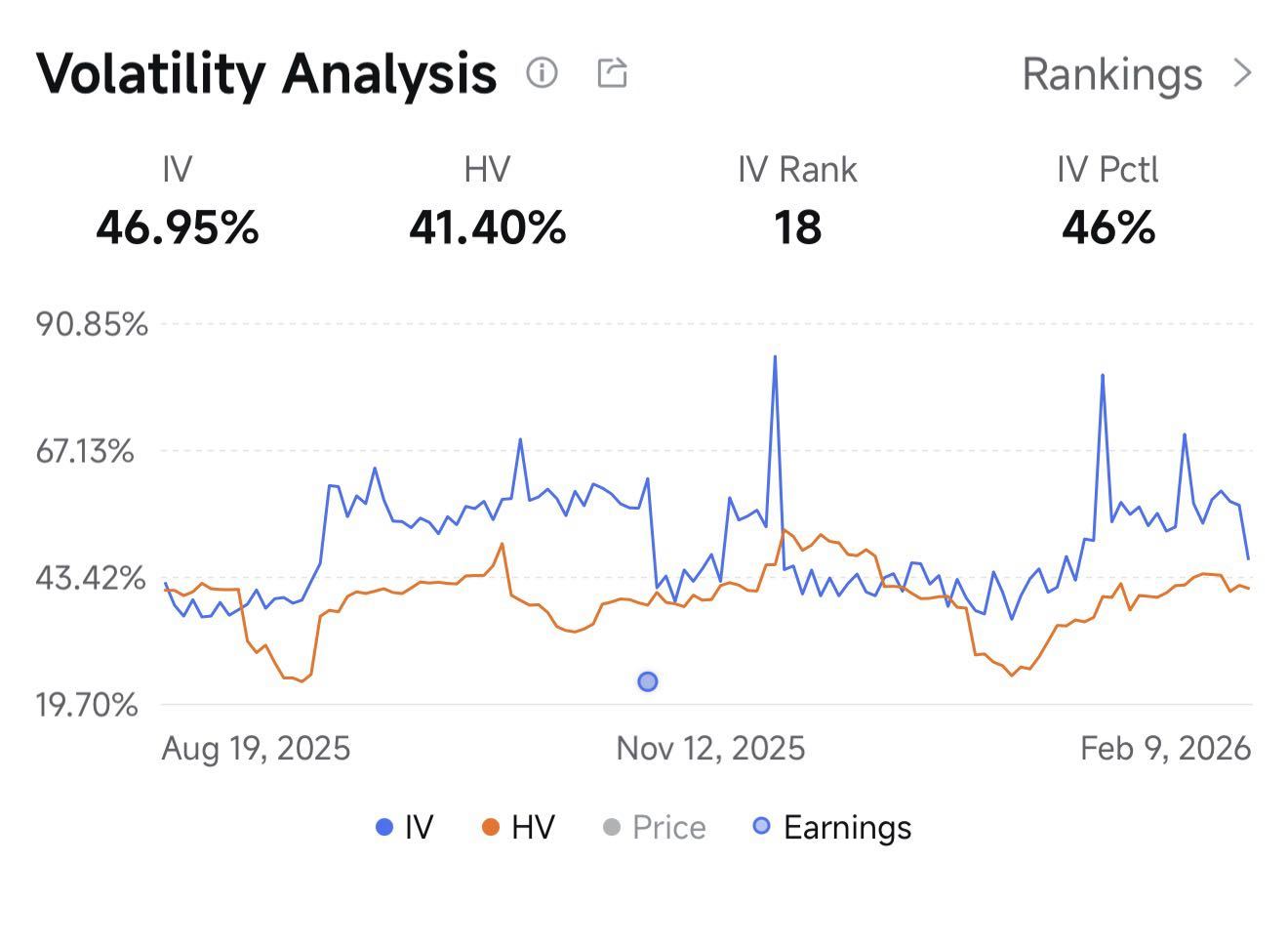Click the blue IV legend dot
This screenshot has height=944, width=1288.
[384, 828]
